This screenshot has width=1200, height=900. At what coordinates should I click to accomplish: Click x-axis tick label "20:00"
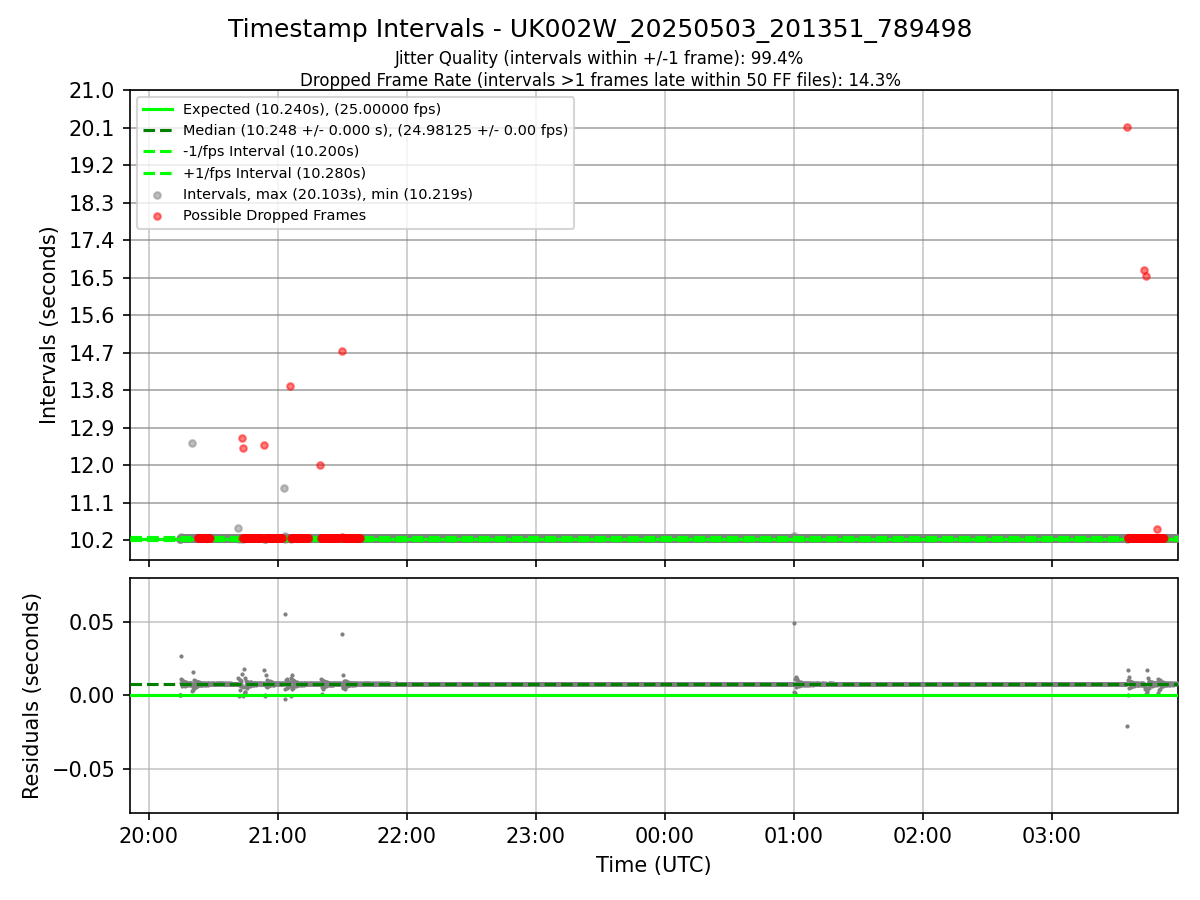point(149,834)
